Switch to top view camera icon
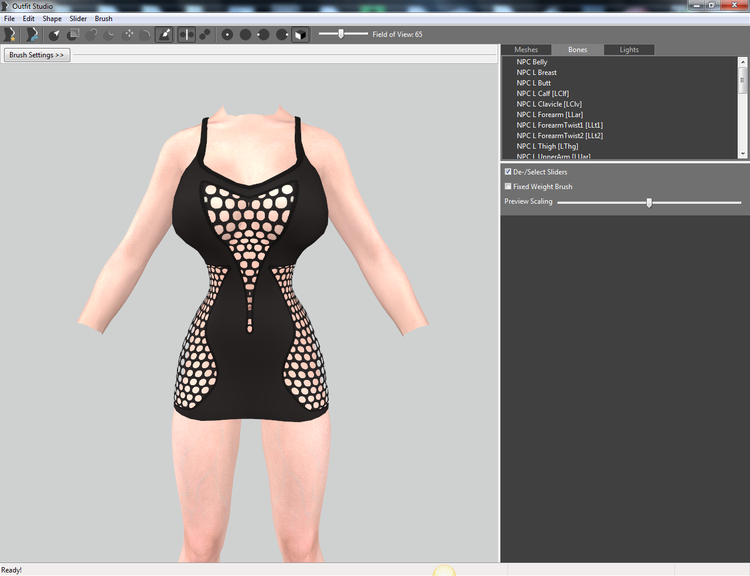Image resolution: width=750 pixels, height=576 pixels. pyautogui.click(x=227, y=34)
